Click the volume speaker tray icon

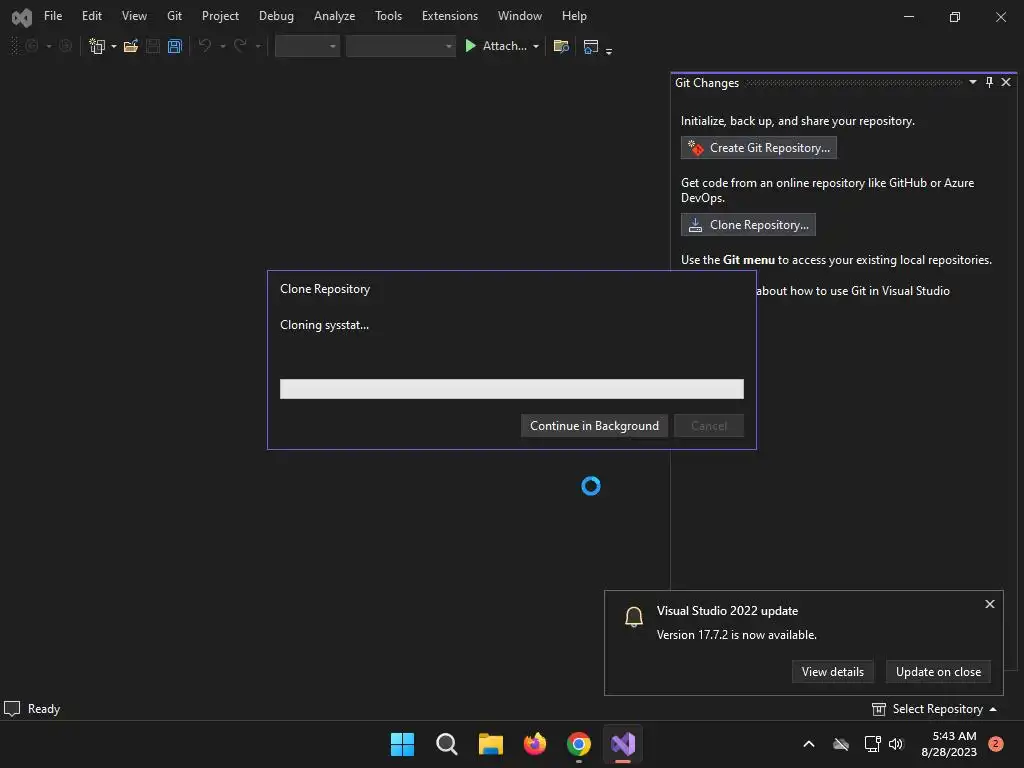[896, 744]
